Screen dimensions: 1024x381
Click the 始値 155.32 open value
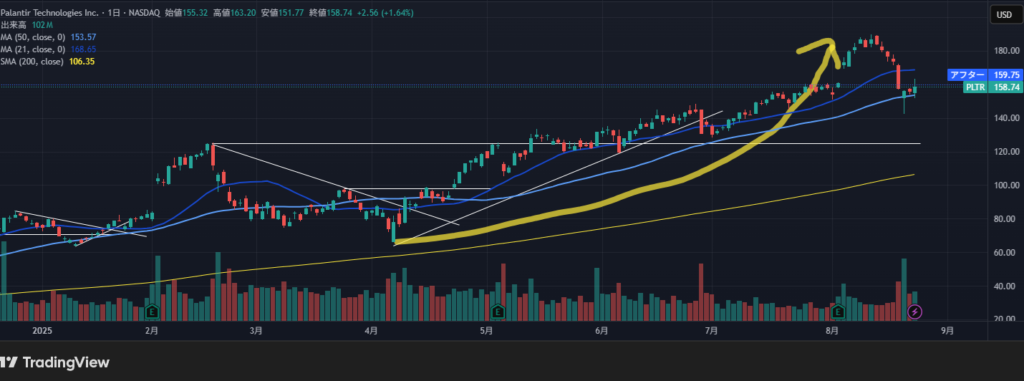(x=187, y=13)
